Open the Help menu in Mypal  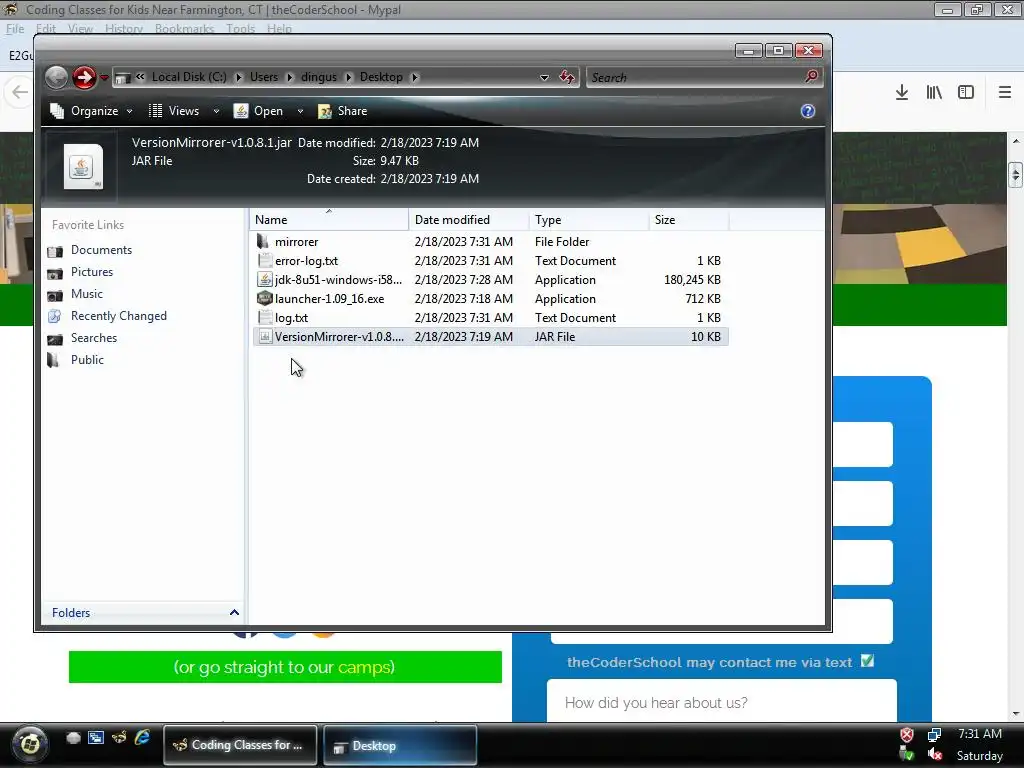(279, 29)
